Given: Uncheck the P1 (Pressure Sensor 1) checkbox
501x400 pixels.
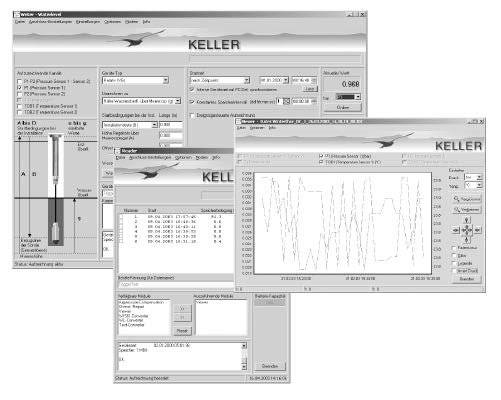Looking at the screenshot, I should tap(19, 88).
